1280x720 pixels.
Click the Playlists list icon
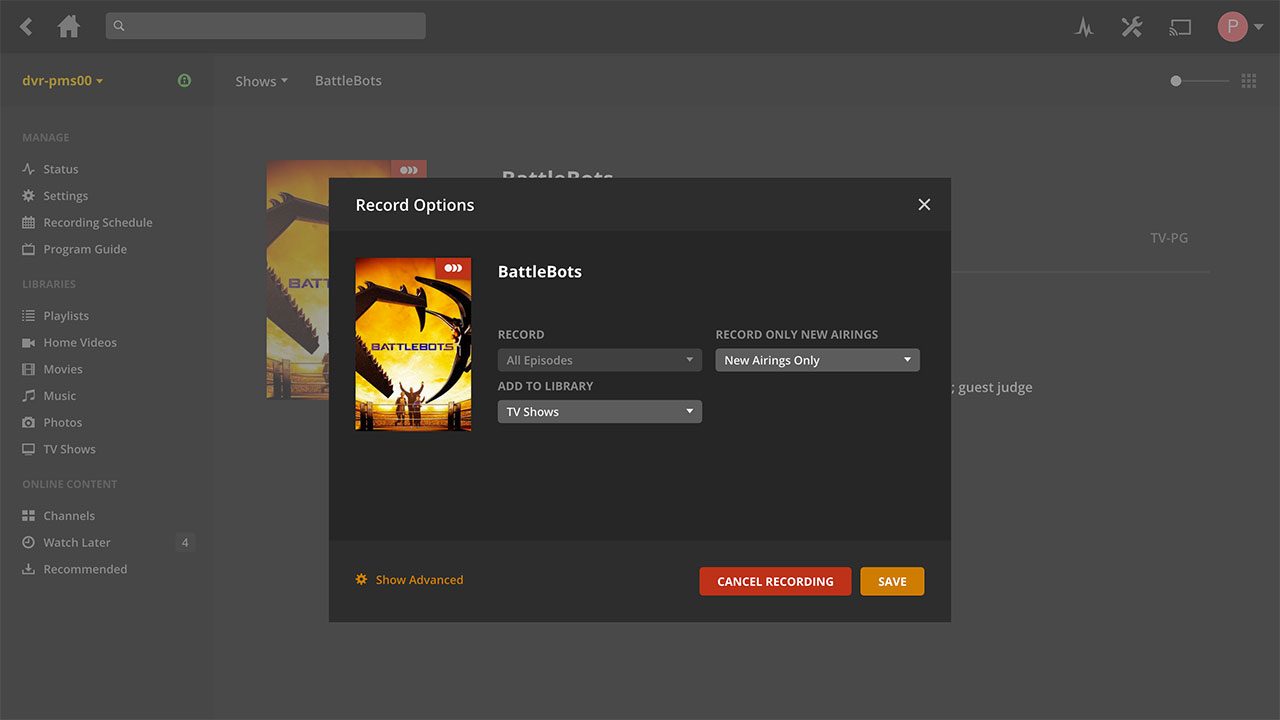click(28, 316)
